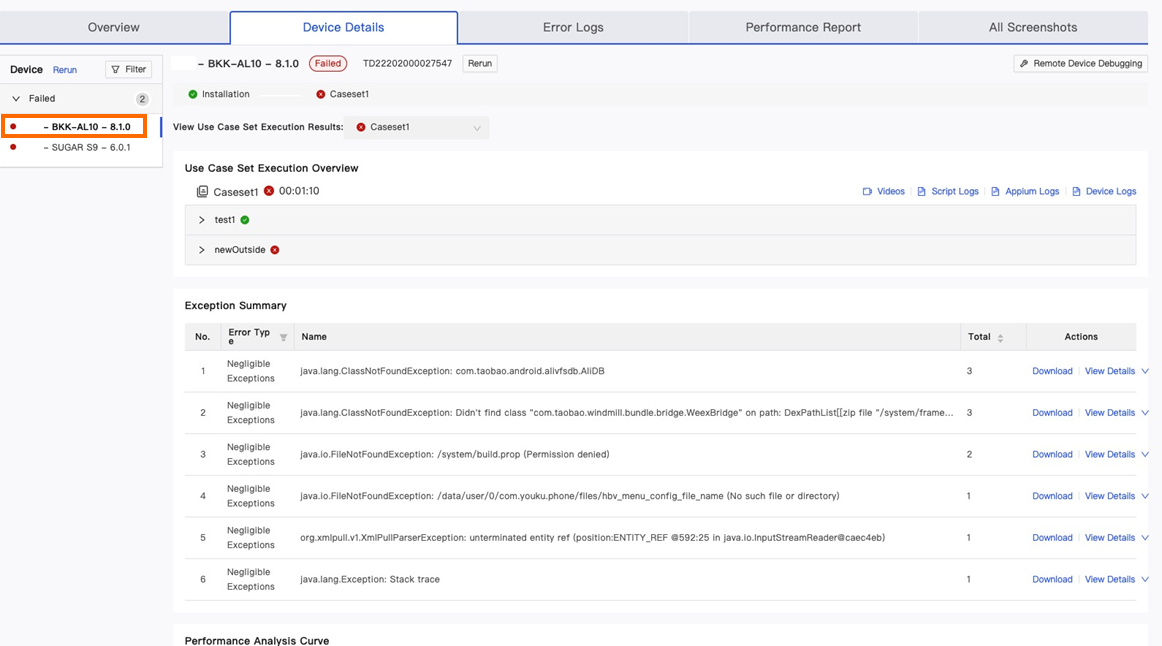
Task: Expand the test1 use case row
Action: [202, 220]
